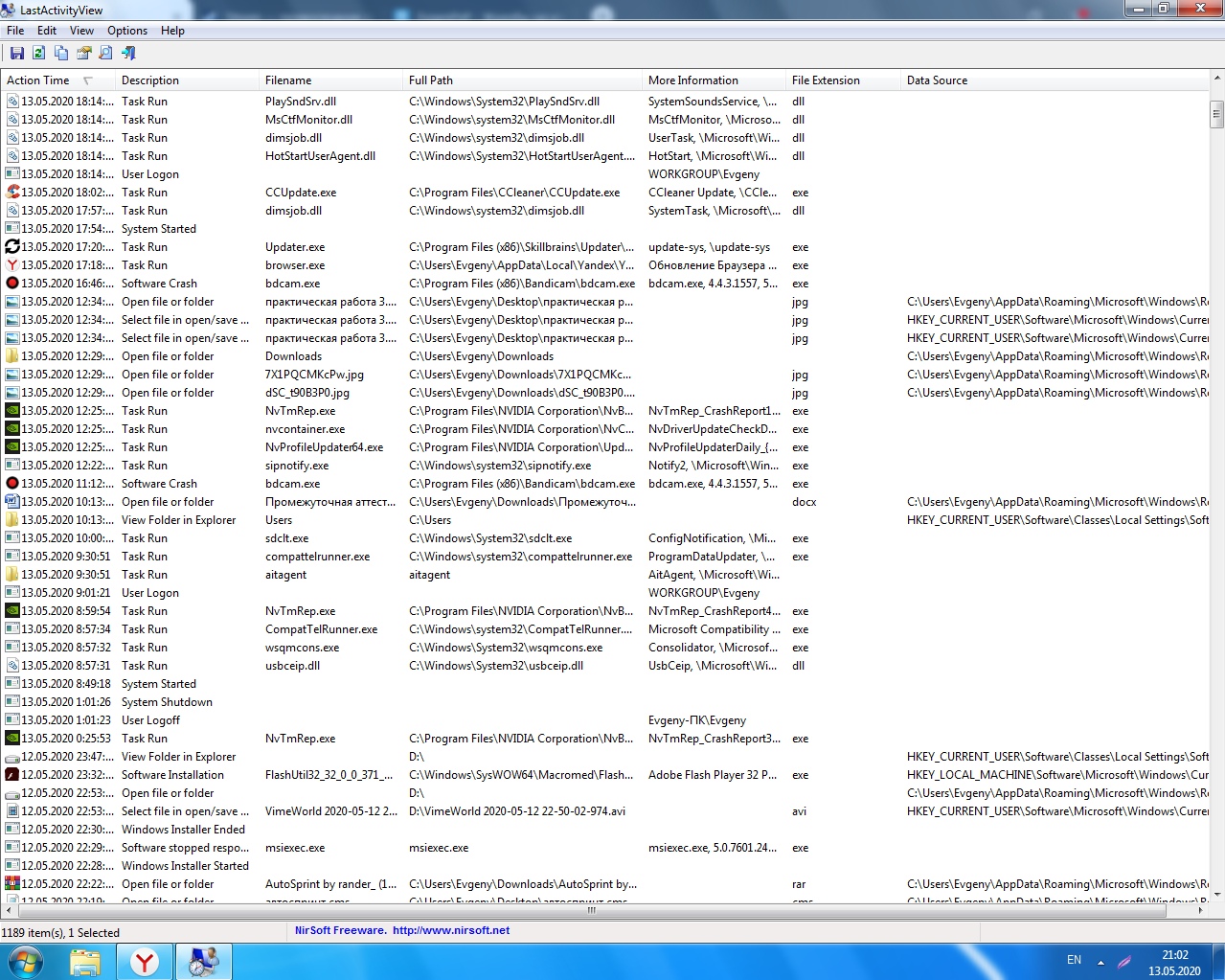Open the NirSoft website link in the status bar
Viewport: 1225px width, 980px height.
pyautogui.click(x=451, y=930)
